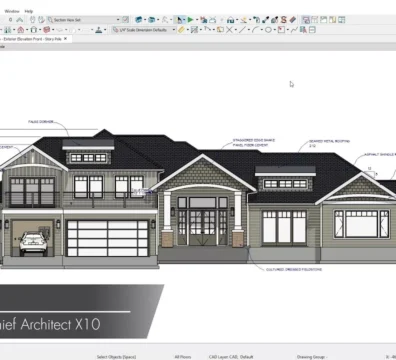The width and height of the screenshot is (396, 360).
Task: Open the Window menu
Action: pyautogui.click(x=12, y=11)
